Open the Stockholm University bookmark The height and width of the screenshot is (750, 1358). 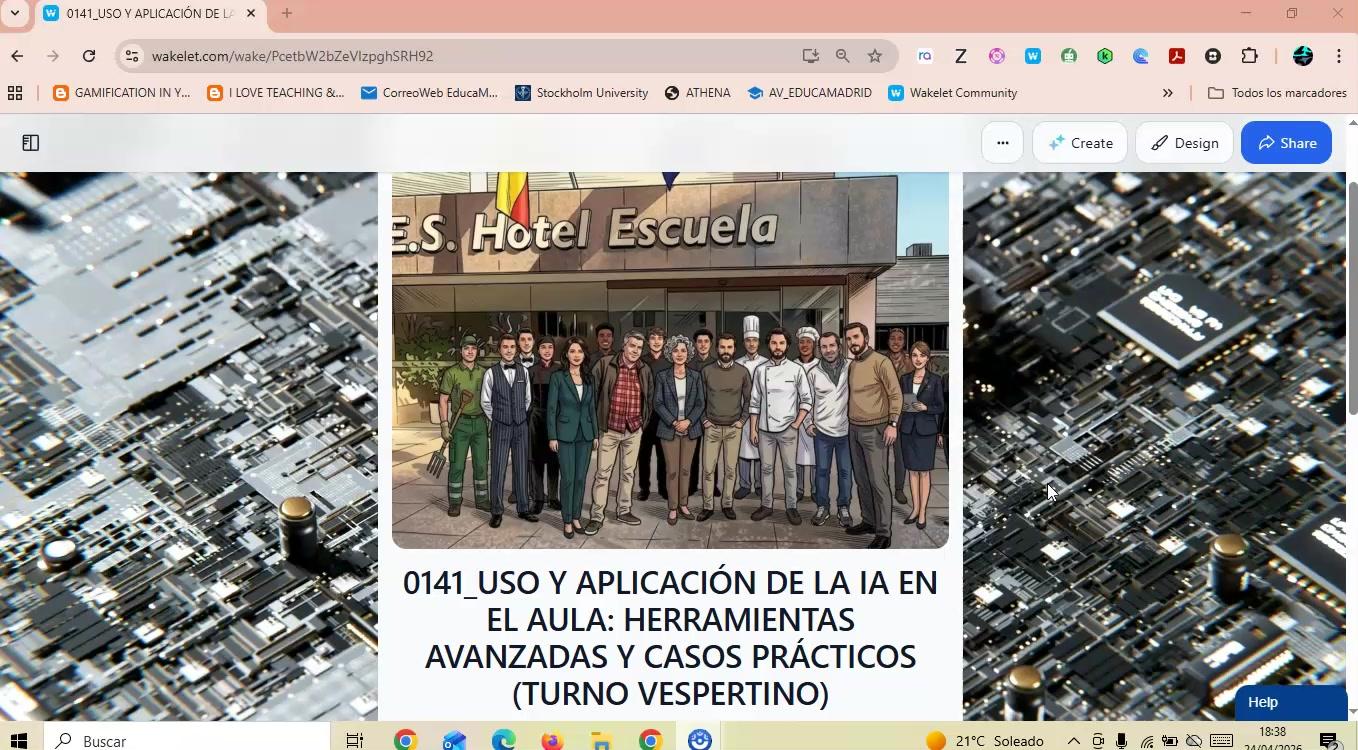581,93
